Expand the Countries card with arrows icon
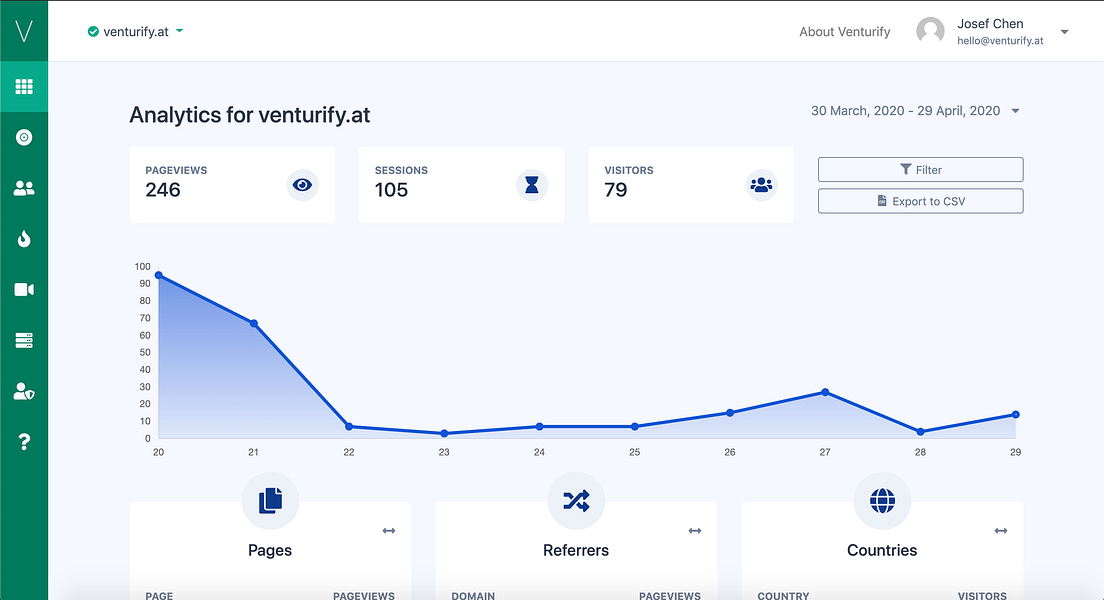This screenshot has height=600, width=1104. pos(1000,531)
